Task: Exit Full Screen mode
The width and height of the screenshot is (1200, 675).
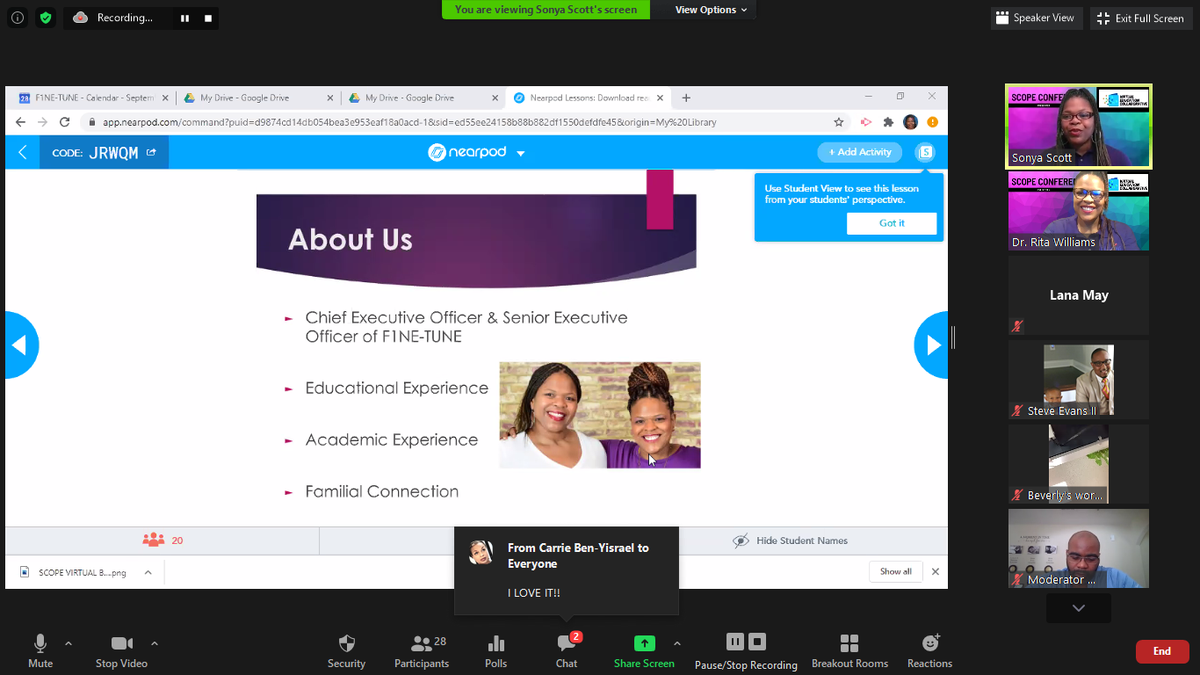Action: click(1141, 18)
